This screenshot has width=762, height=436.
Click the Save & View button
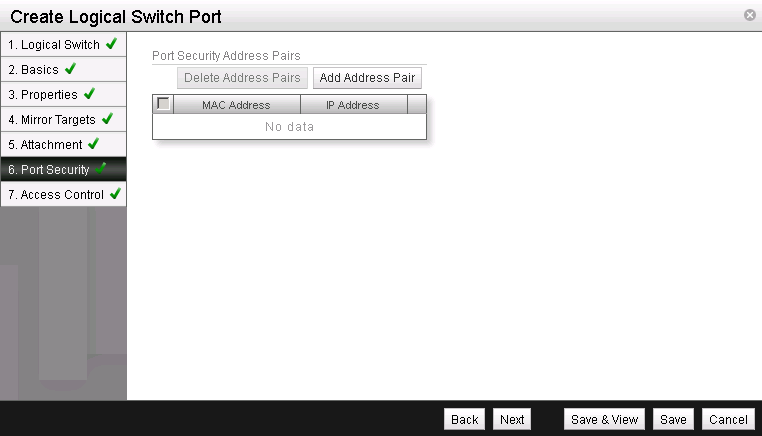click(x=604, y=420)
